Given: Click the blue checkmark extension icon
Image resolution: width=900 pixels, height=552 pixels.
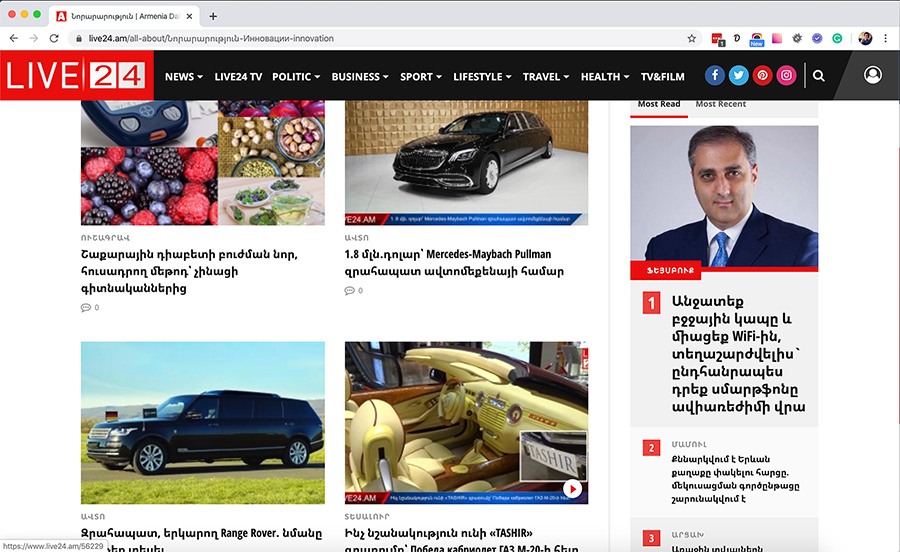Looking at the screenshot, I should [x=817, y=38].
